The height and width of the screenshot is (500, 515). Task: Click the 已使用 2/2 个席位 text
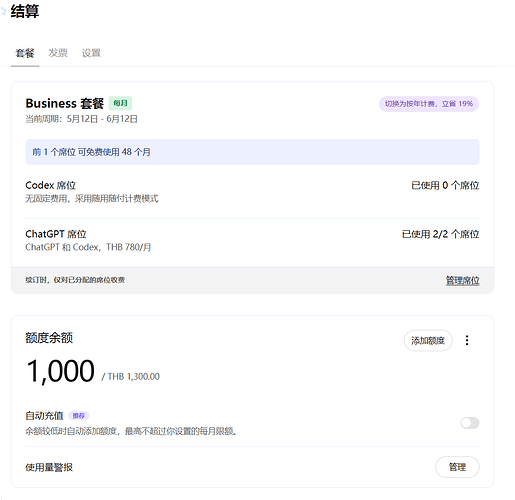coord(440,234)
